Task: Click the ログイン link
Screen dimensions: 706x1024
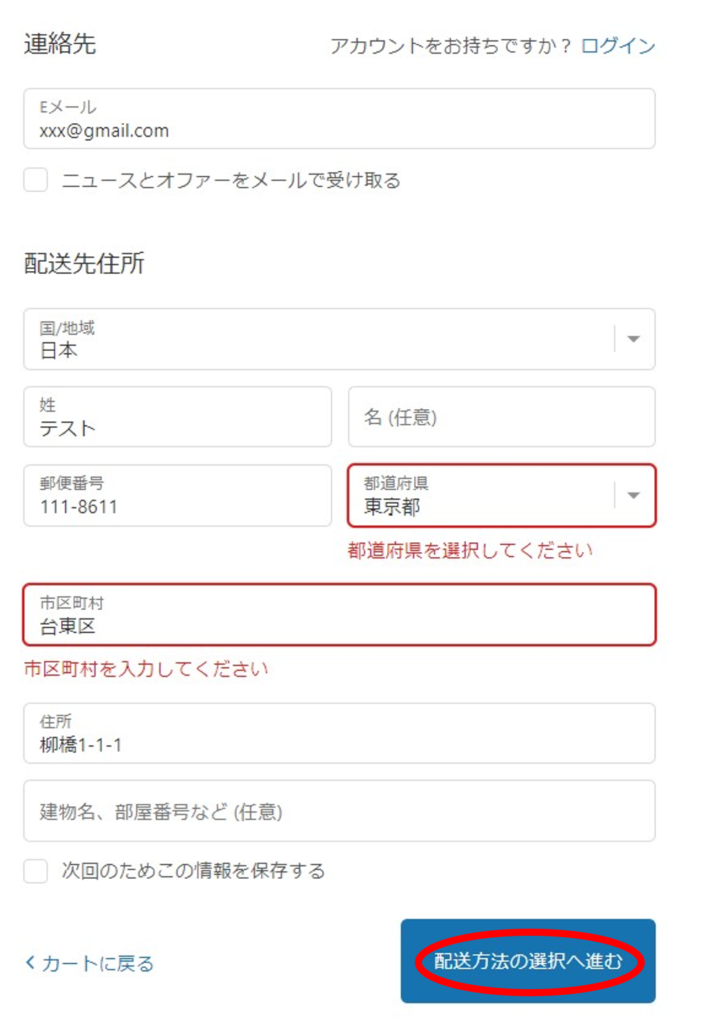Action: 618,46
